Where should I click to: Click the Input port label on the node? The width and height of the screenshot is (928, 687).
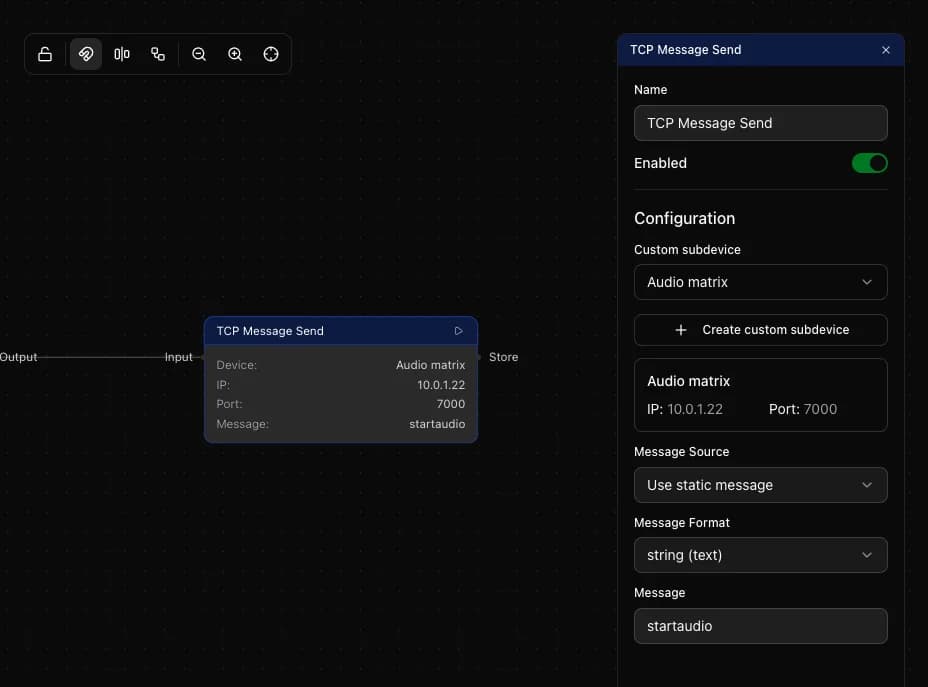click(x=179, y=357)
